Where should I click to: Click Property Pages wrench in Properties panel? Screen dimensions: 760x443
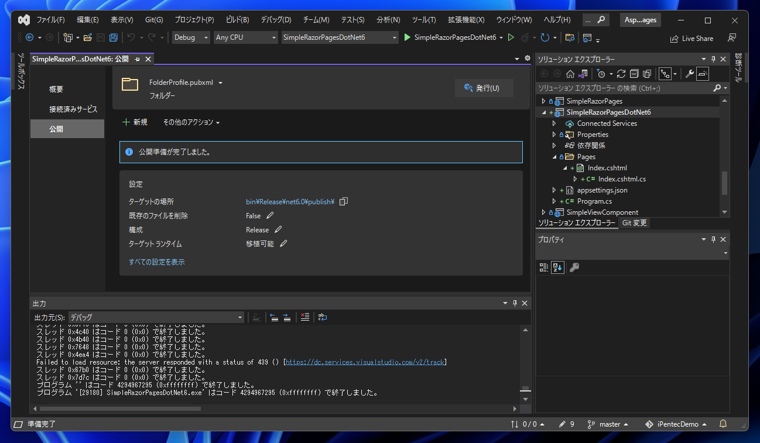(x=574, y=268)
